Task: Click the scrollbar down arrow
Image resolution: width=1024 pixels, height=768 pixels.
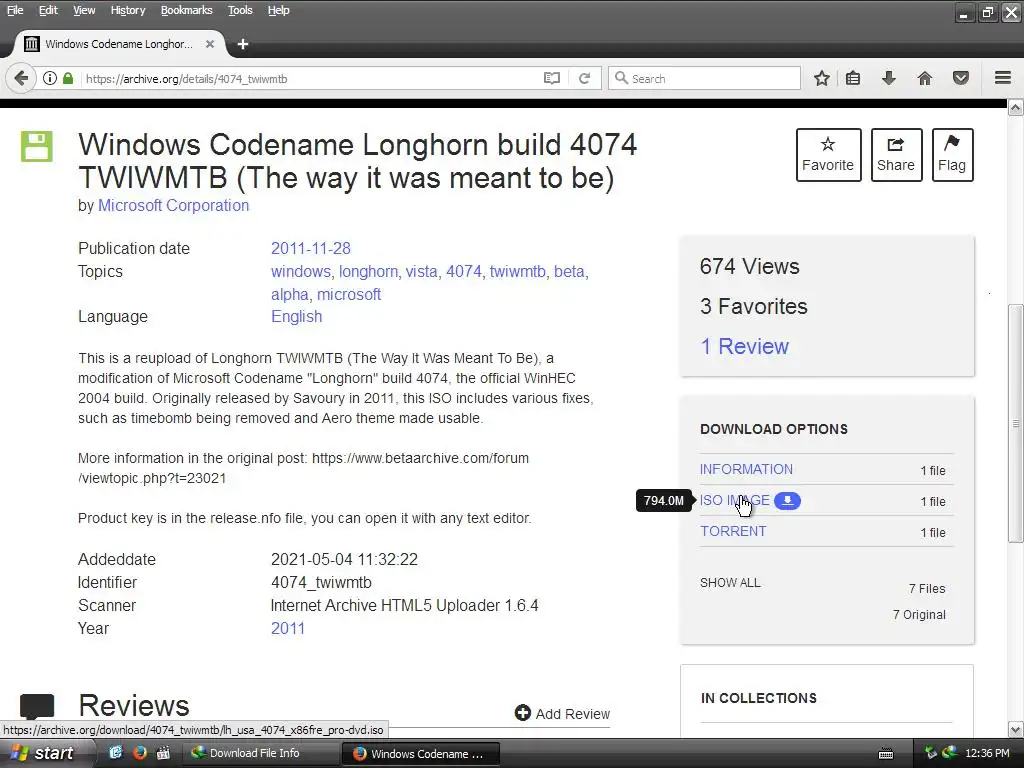Action: 1016,729
